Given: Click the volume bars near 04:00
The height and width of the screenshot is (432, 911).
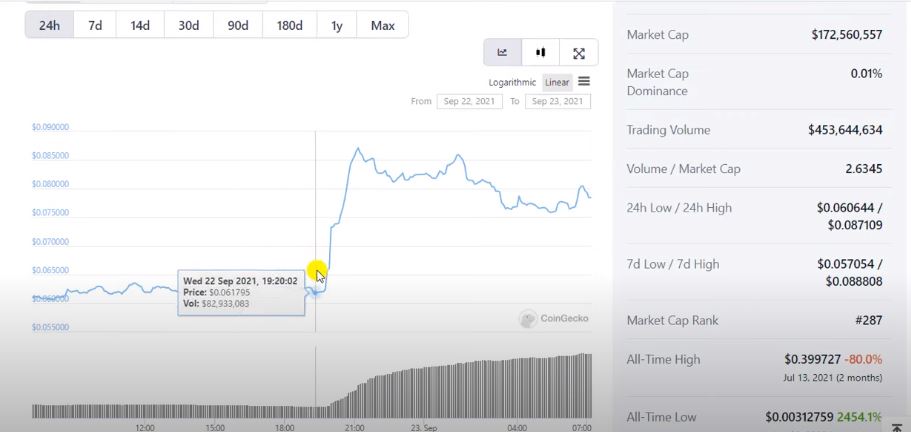Looking at the screenshot, I should 517,388.
